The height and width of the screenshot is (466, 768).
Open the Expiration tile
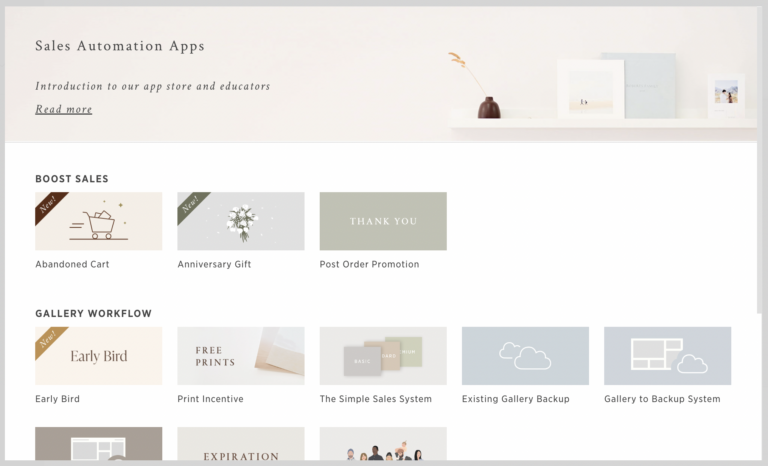pyautogui.click(x=241, y=448)
